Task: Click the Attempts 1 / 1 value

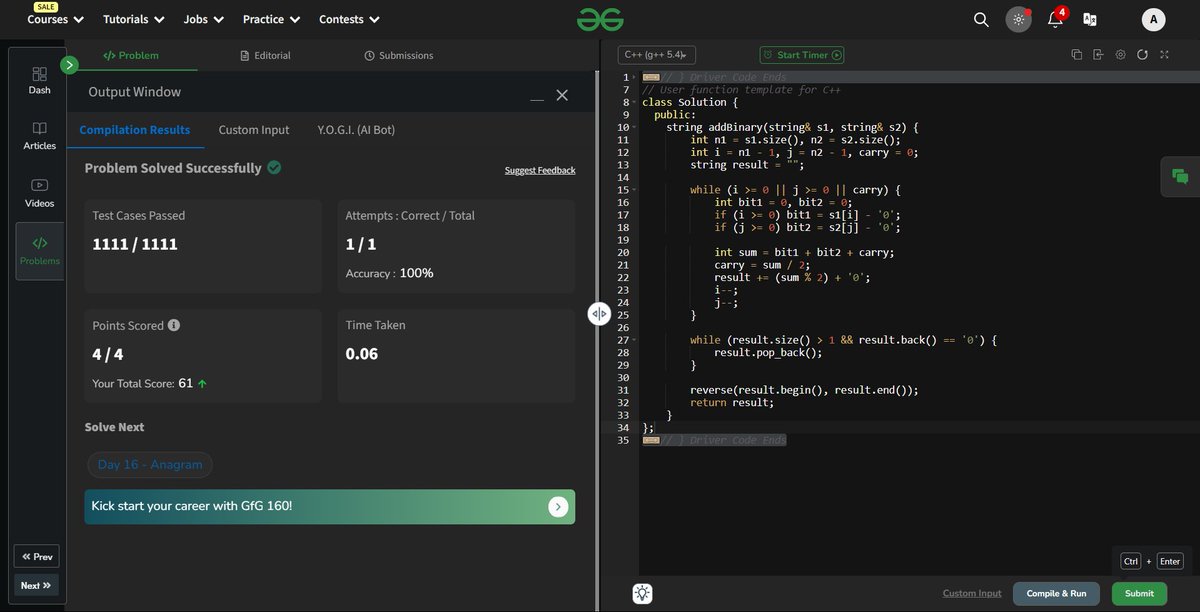Action: pos(361,244)
